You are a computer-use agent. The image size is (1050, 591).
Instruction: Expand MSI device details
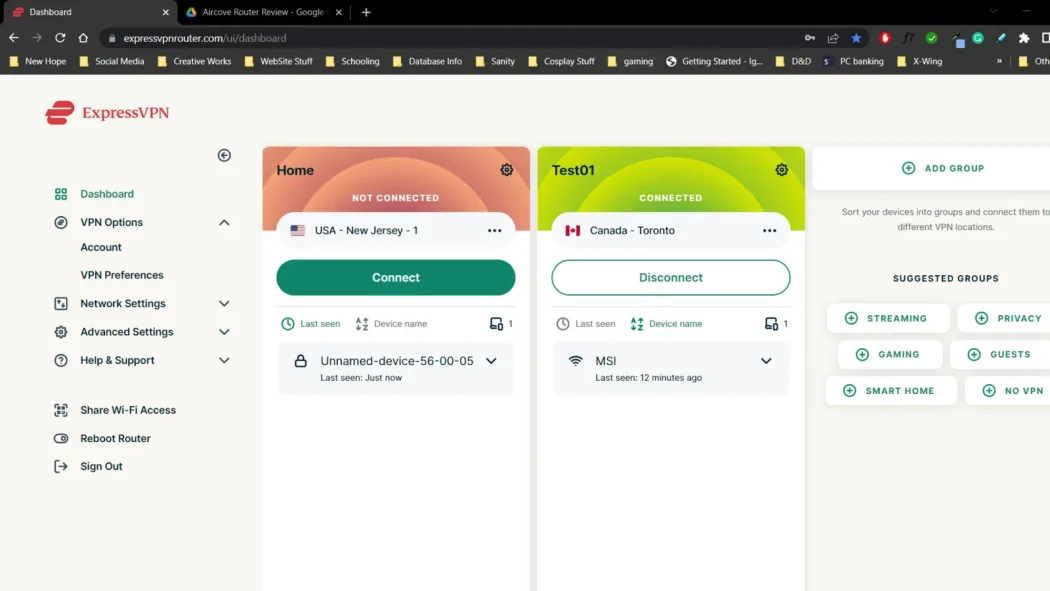pyautogui.click(x=766, y=361)
